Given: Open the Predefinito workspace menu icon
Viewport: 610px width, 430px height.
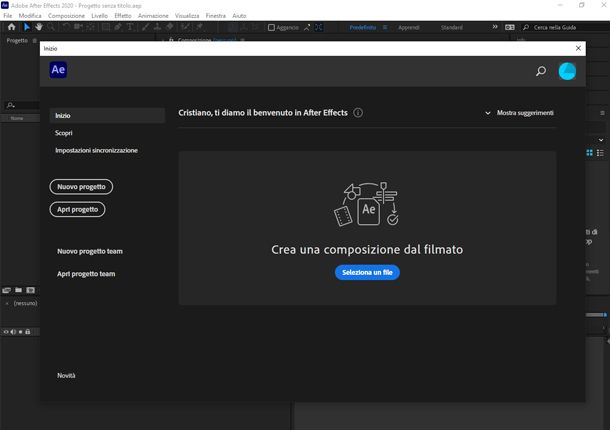Looking at the screenshot, I should (385, 27).
